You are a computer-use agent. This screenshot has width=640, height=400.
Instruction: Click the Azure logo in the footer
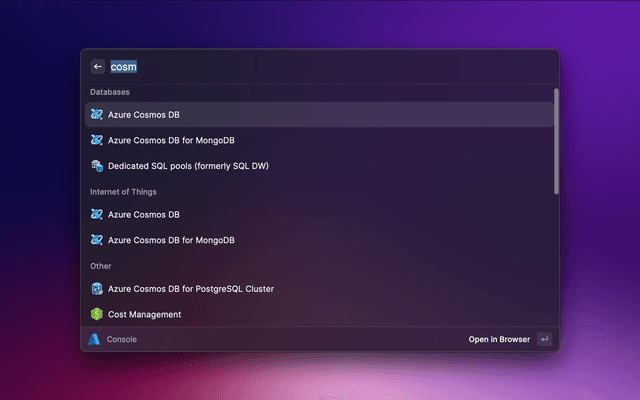pyautogui.click(x=94, y=339)
